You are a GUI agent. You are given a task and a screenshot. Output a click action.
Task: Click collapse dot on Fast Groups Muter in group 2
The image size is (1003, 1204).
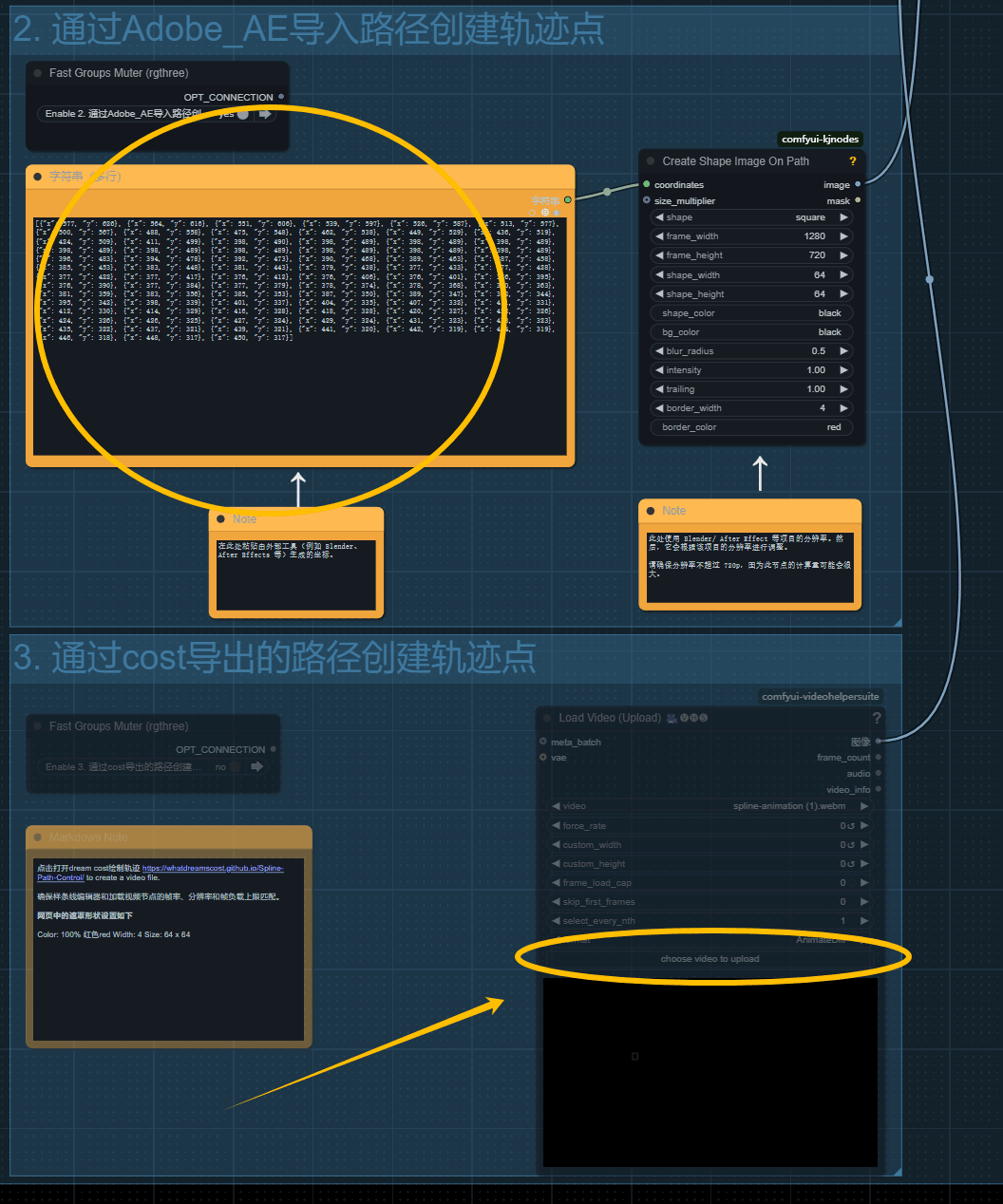(38, 73)
